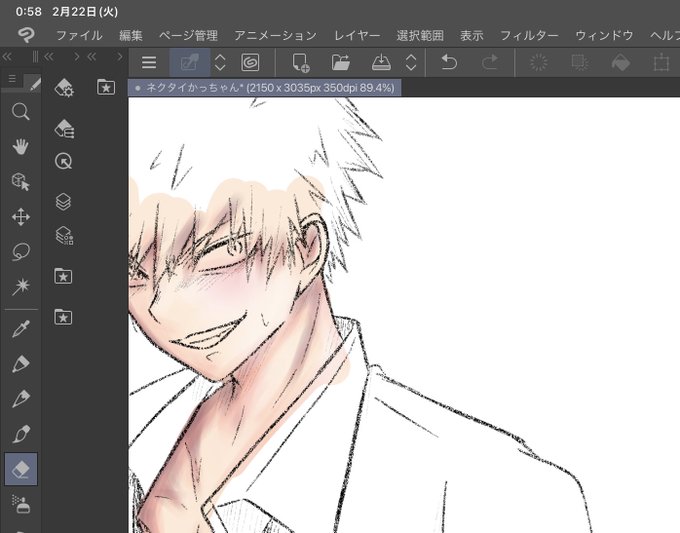Select the Eraser tool
This screenshot has width=680, height=533.
(21, 469)
